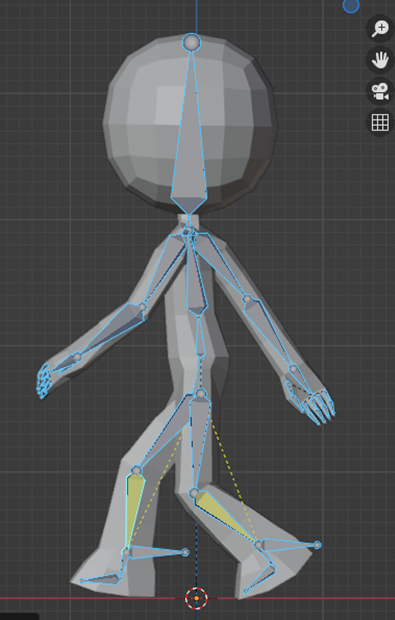
Task: Toggle camera view with the camera icon
Action: pos(380,91)
